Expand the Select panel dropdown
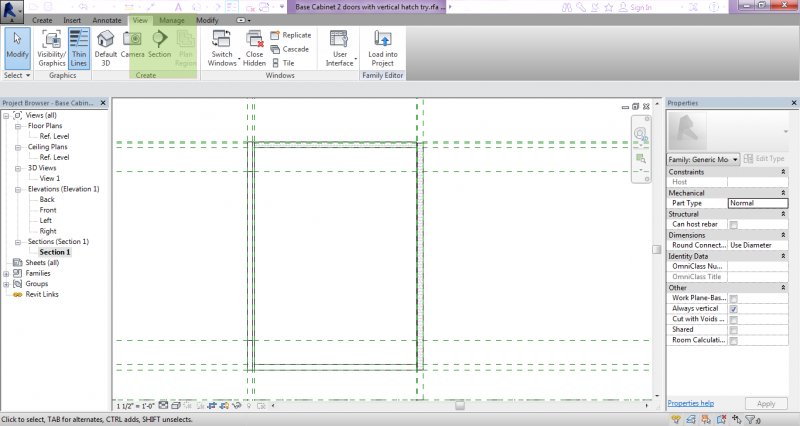Screen dimensions: 800x426 [x=17, y=76]
